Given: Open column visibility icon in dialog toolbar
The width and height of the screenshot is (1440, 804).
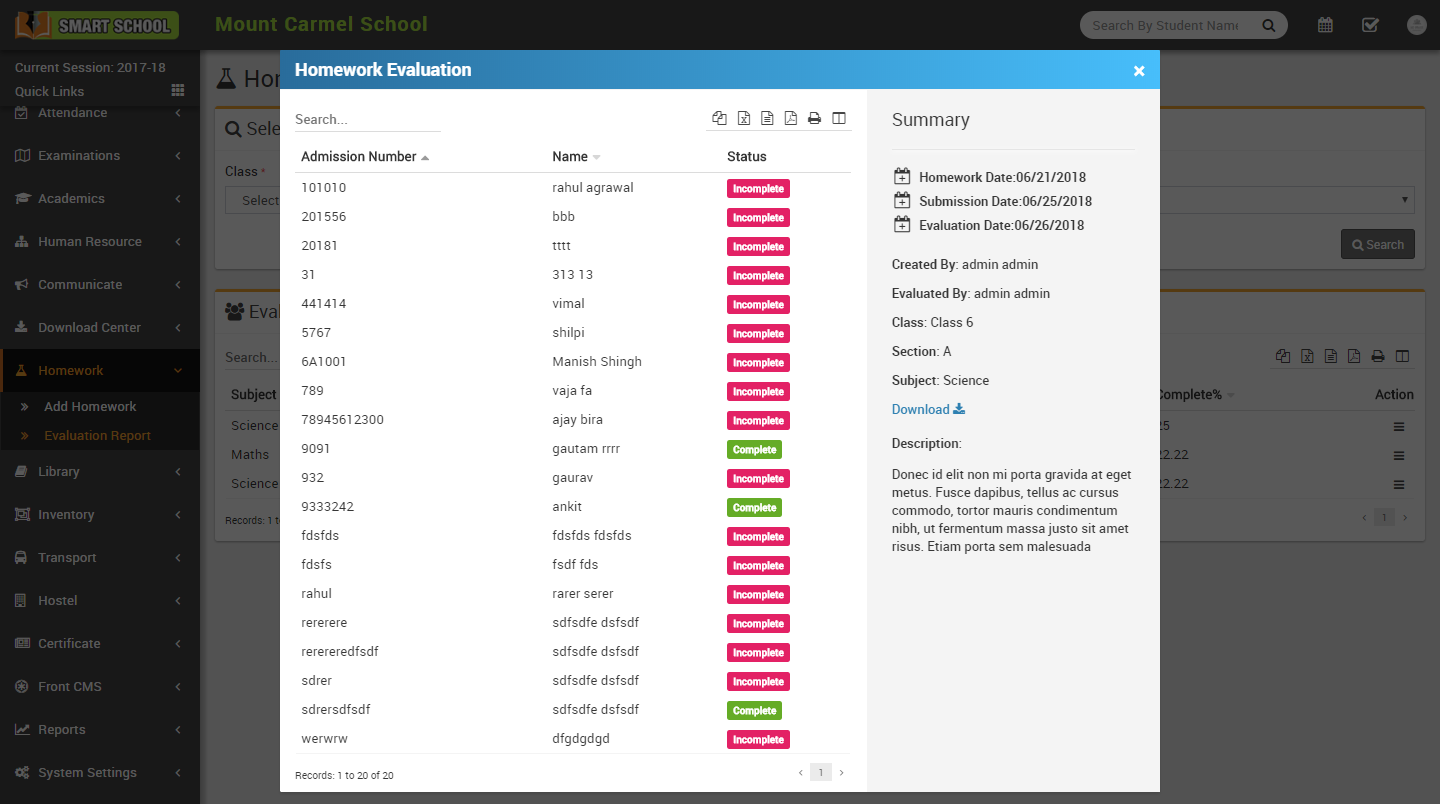Looking at the screenshot, I should pyautogui.click(x=839, y=118).
